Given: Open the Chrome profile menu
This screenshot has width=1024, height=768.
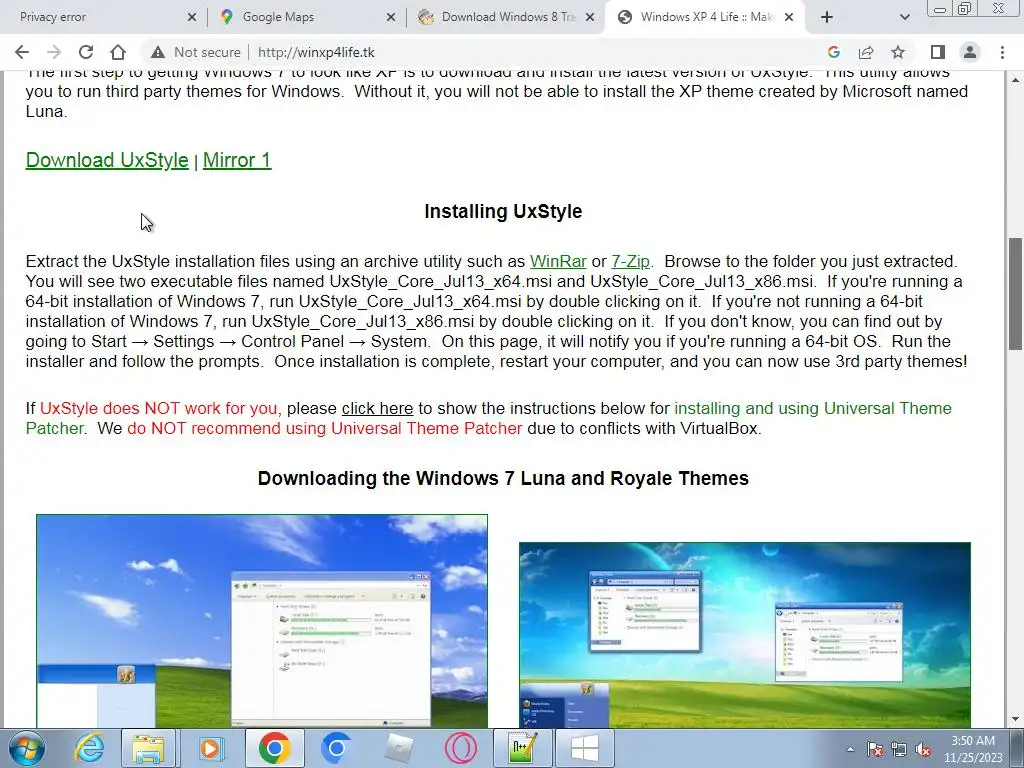Looking at the screenshot, I should [x=970, y=52].
